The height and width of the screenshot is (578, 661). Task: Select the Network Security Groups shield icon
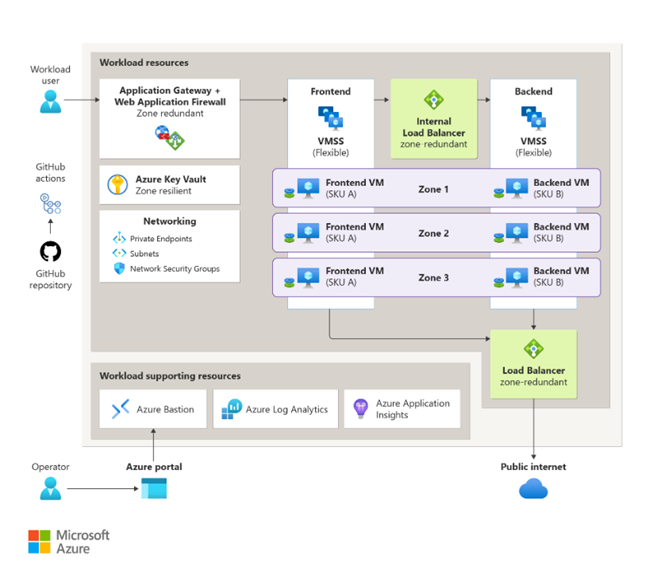[x=119, y=268]
